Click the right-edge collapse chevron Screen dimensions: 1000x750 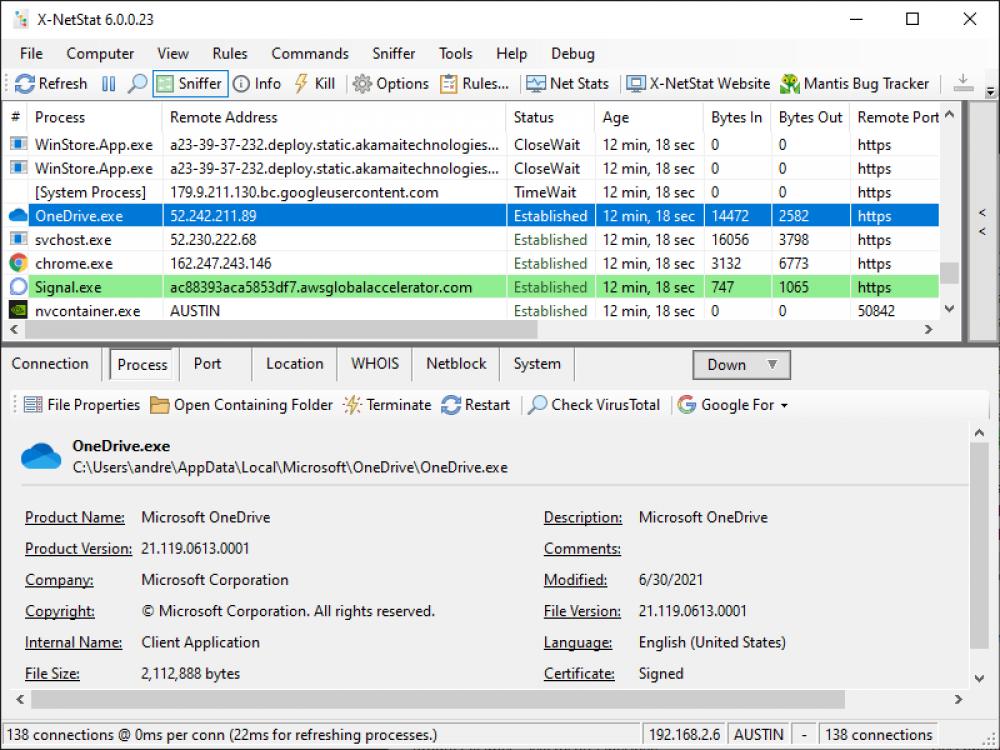[x=983, y=213]
